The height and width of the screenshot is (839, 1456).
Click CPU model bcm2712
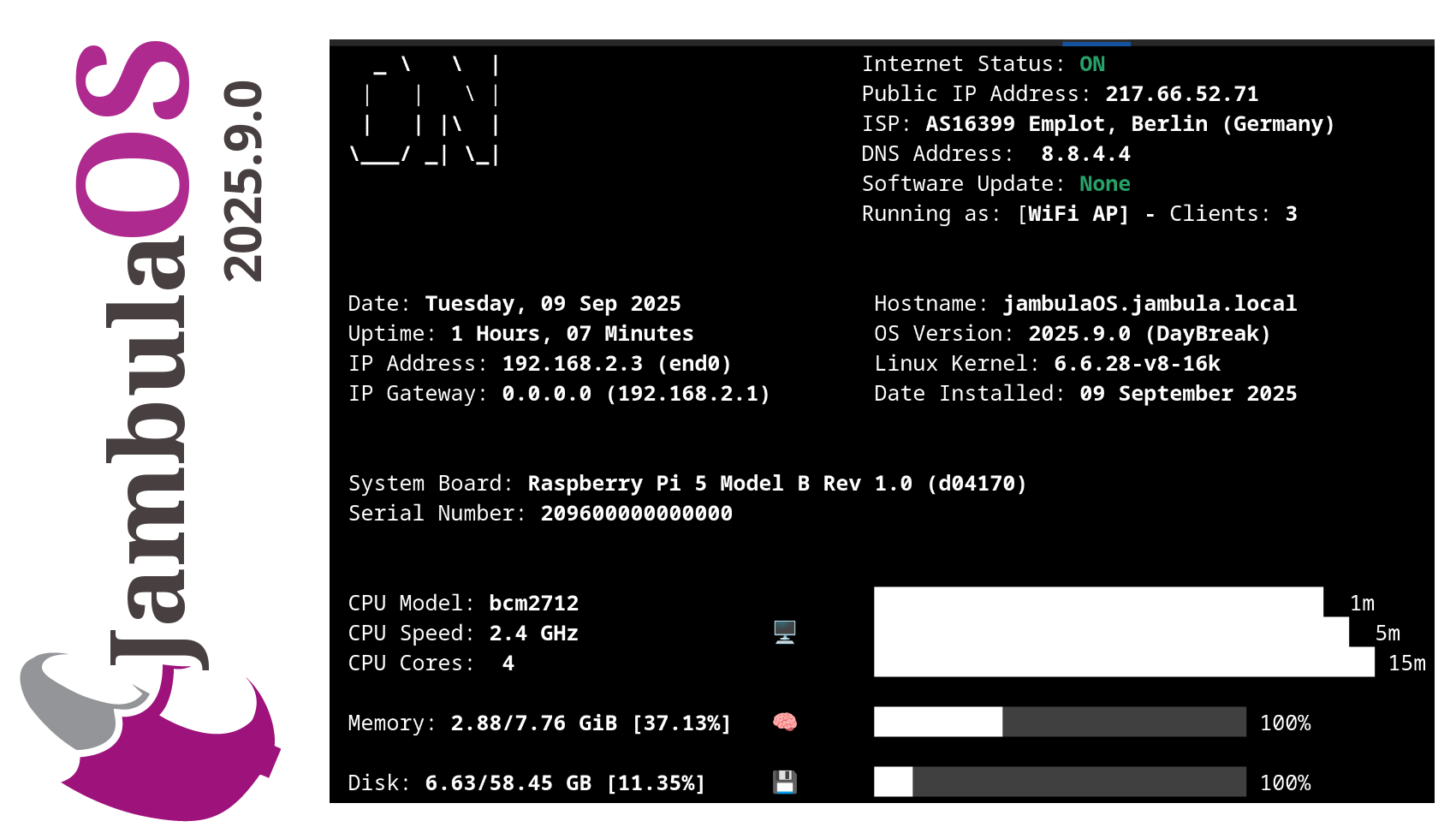pyautogui.click(x=533, y=604)
